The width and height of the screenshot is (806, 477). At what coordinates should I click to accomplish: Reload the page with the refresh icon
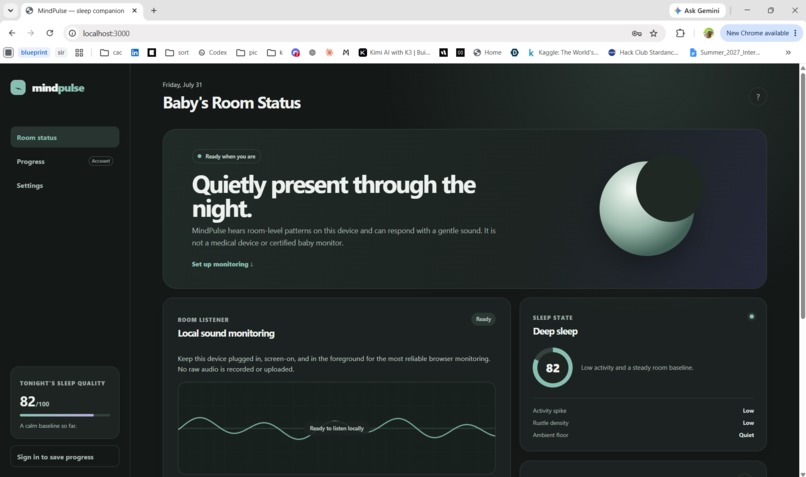(x=50, y=33)
